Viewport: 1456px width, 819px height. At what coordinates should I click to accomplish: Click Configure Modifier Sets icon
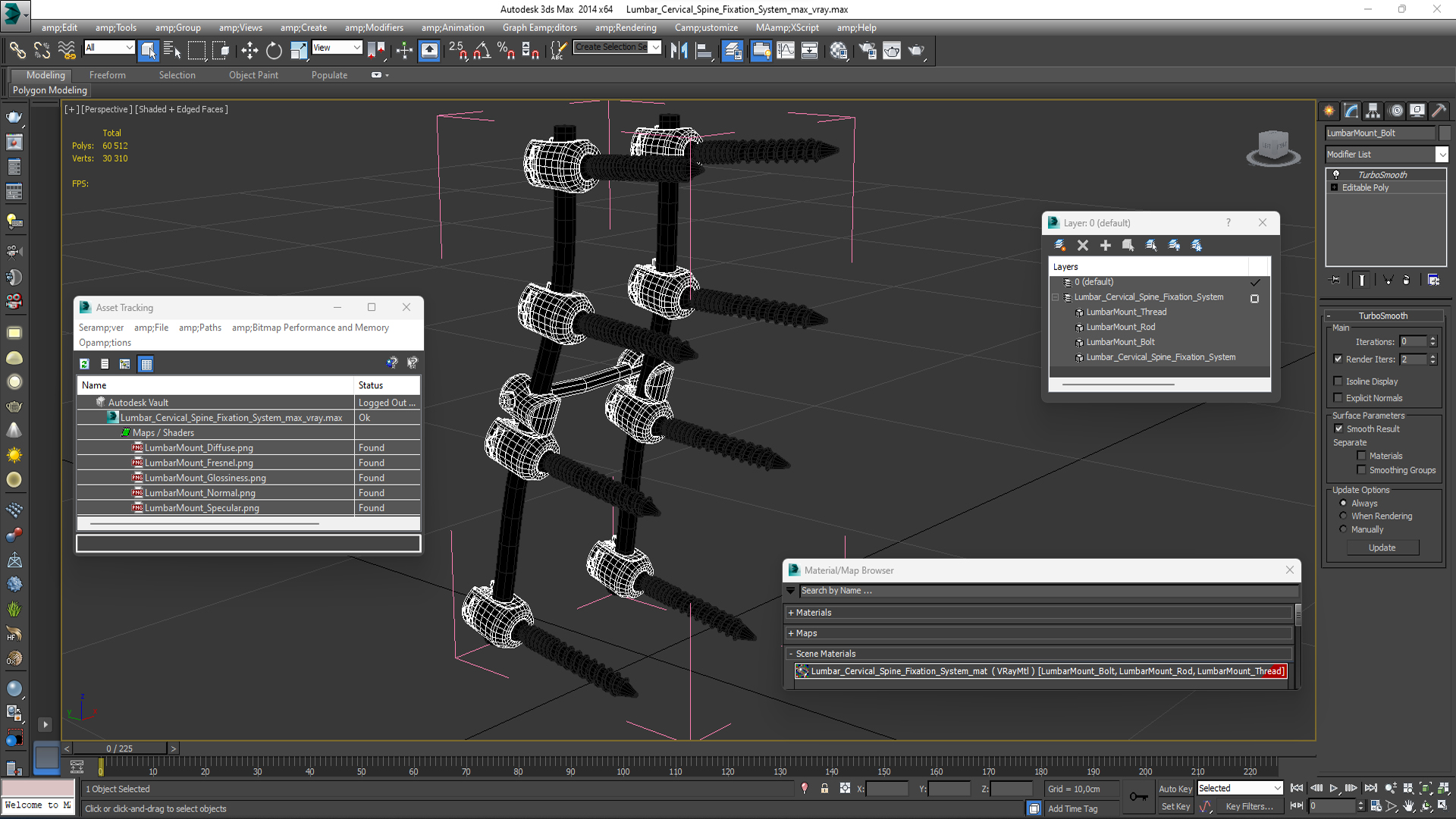(x=1433, y=280)
